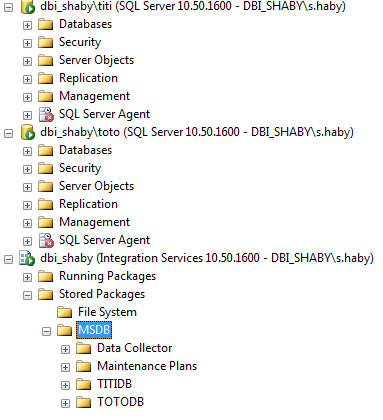This screenshot has height=420, width=383.
Task: Select the TOTODB label
Action: pos(120,402)
